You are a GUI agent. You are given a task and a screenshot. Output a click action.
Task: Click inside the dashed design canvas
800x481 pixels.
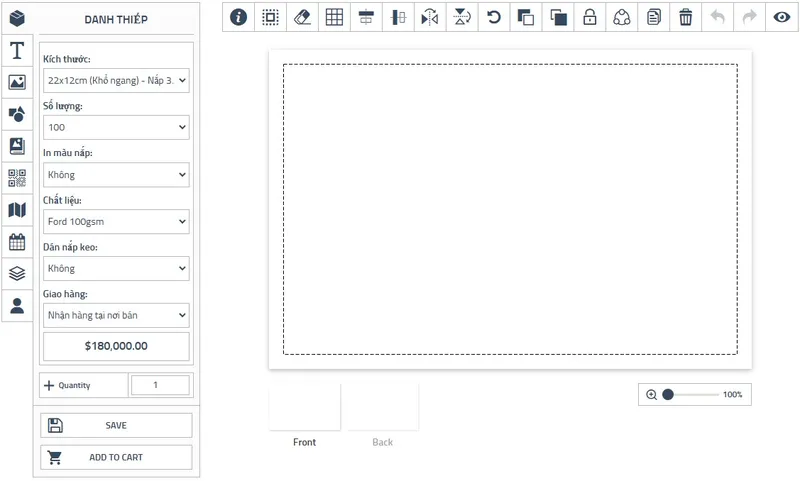[510, 209]
